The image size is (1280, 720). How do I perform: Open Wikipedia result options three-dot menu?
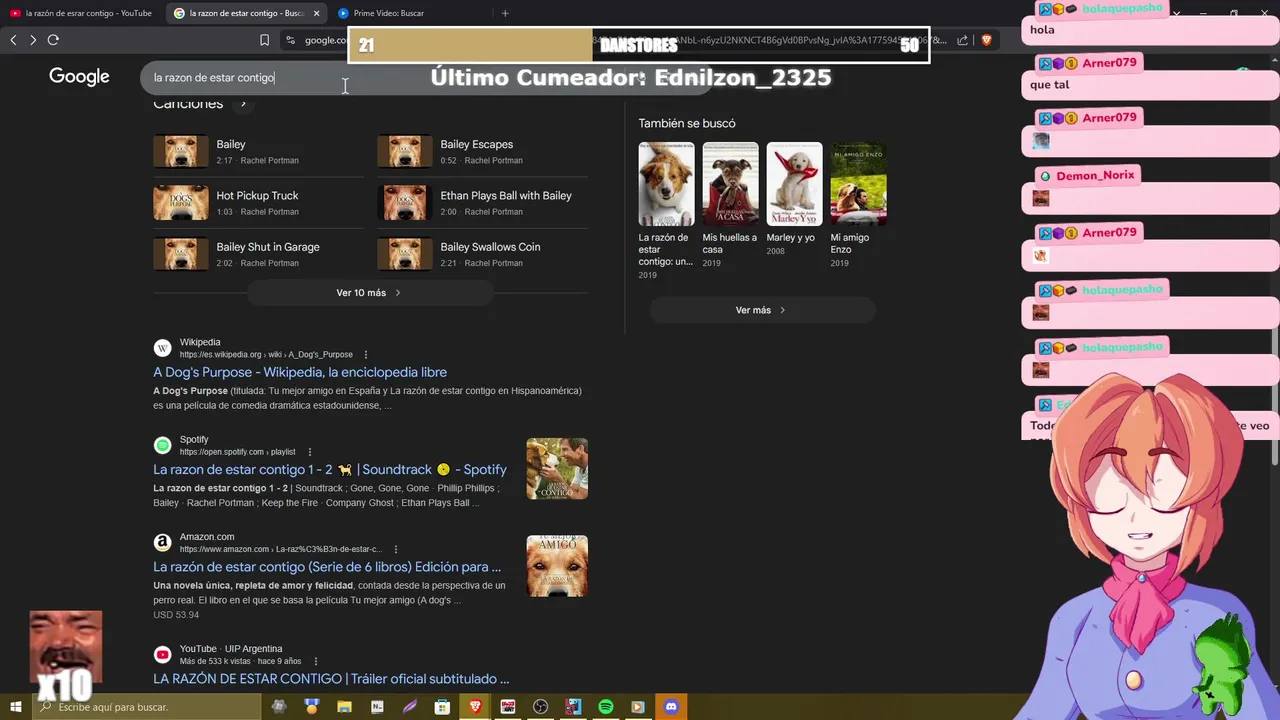pos(366,355)
